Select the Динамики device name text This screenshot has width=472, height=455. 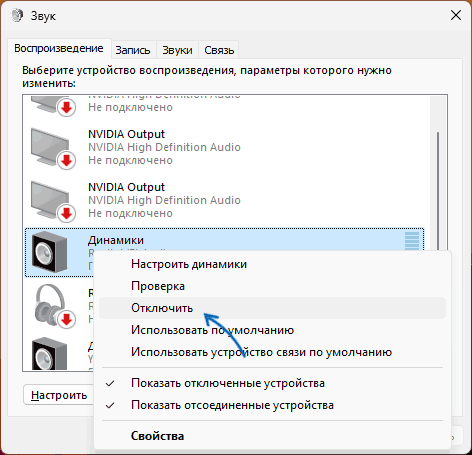pos(116,240)
